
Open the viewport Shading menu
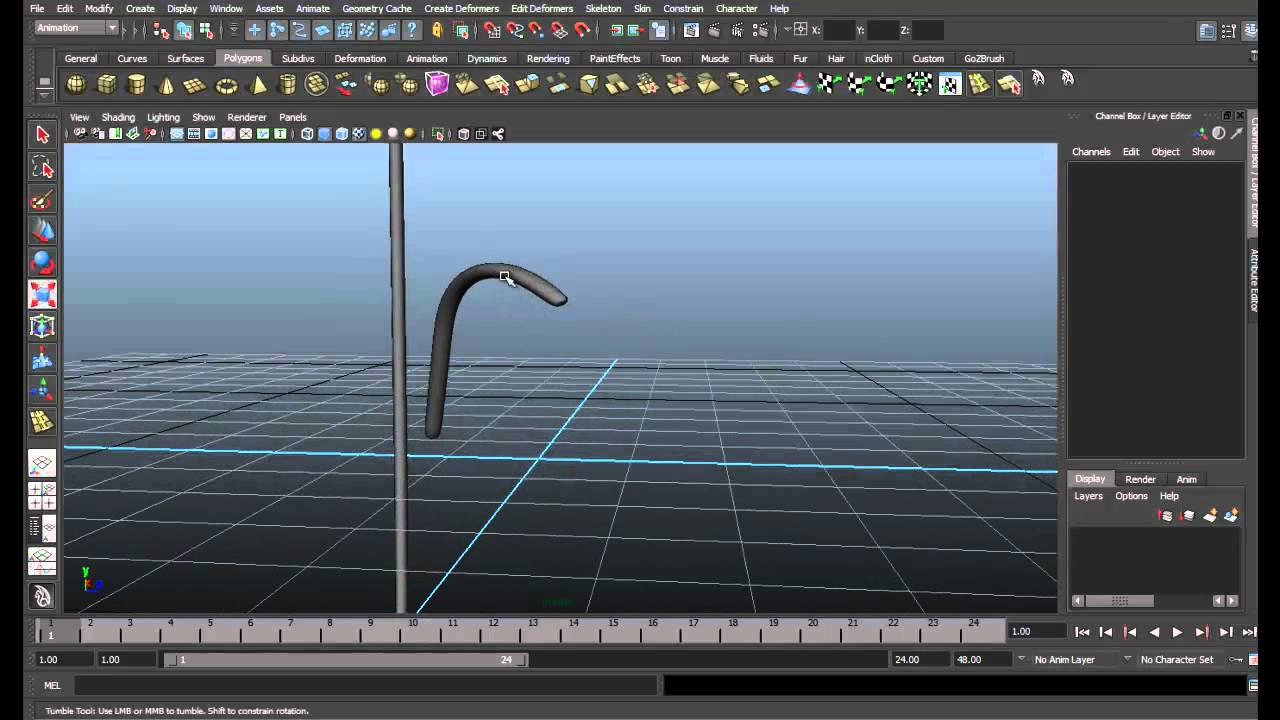pyautogui.click(x=118, y=117)
